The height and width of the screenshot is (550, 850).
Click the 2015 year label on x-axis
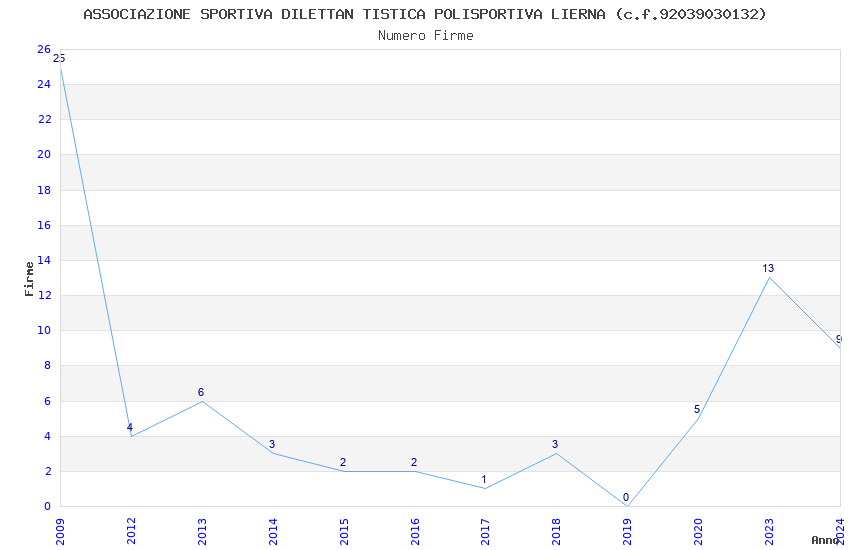344,530
